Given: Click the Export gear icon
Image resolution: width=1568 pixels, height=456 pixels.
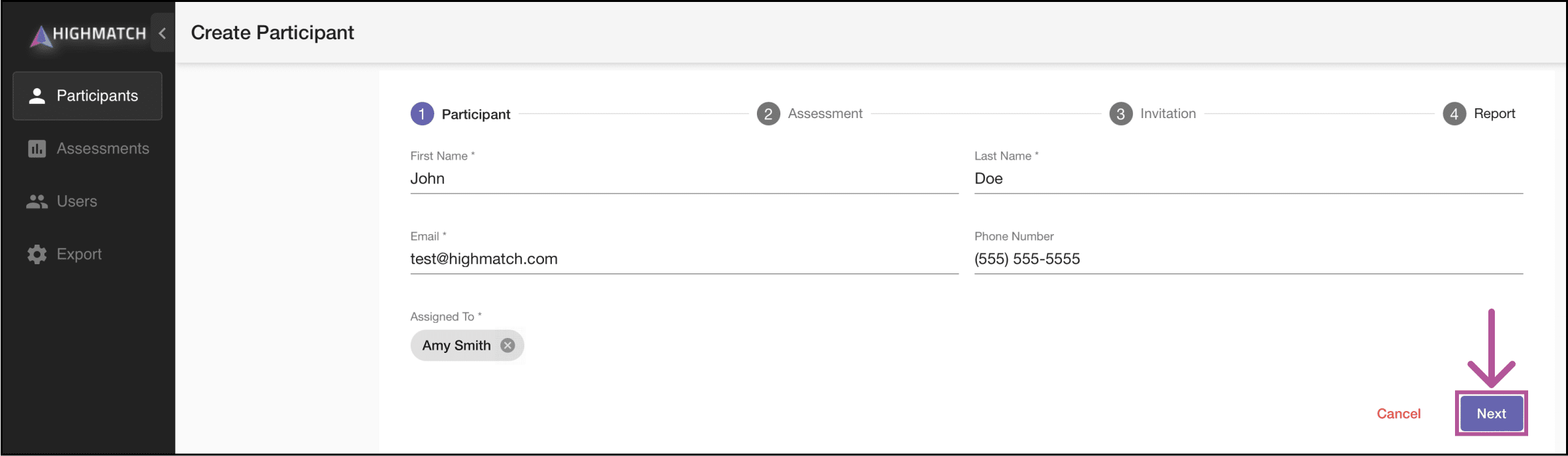Looking at the screenshot, I should (x=37, y=254).
